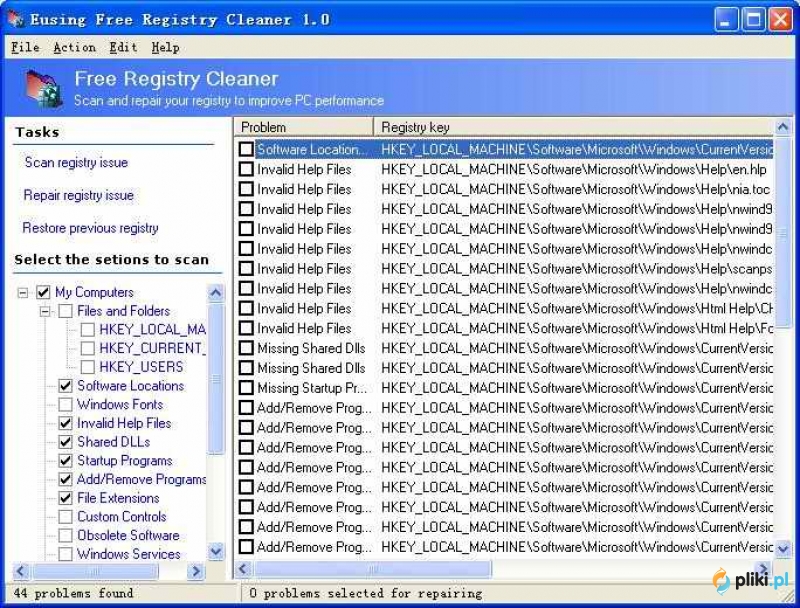Maximize the Eusing Free Registry Cleaner window

753,20
